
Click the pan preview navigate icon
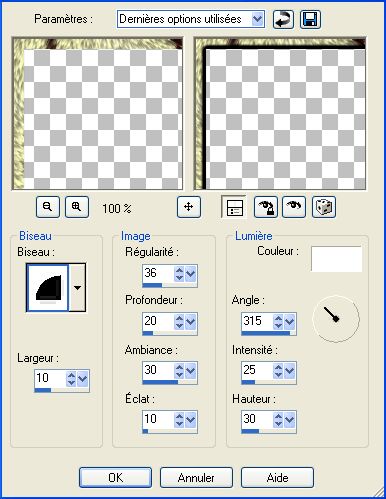click(189, 207)
